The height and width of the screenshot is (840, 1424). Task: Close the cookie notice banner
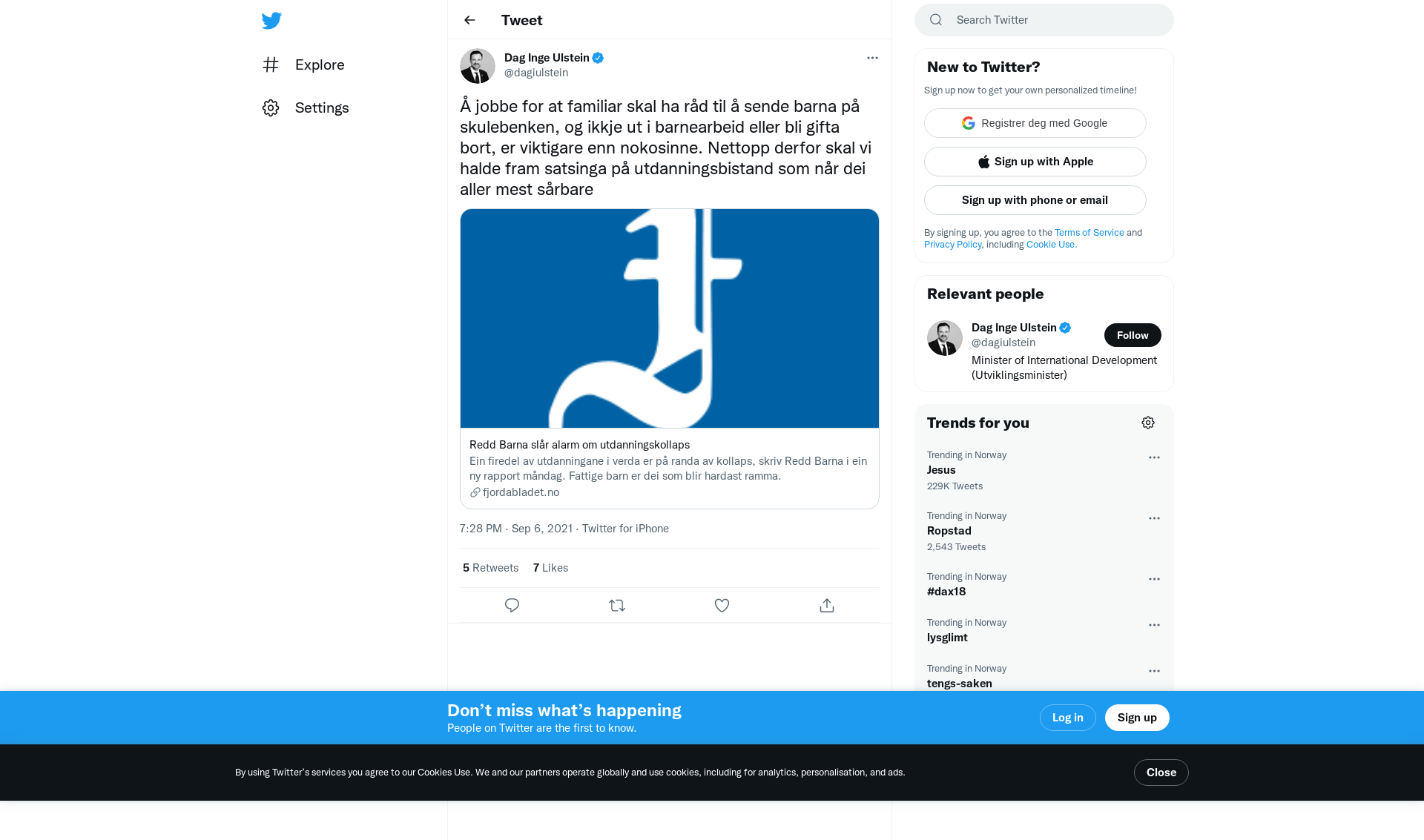tap(1161, 773)
